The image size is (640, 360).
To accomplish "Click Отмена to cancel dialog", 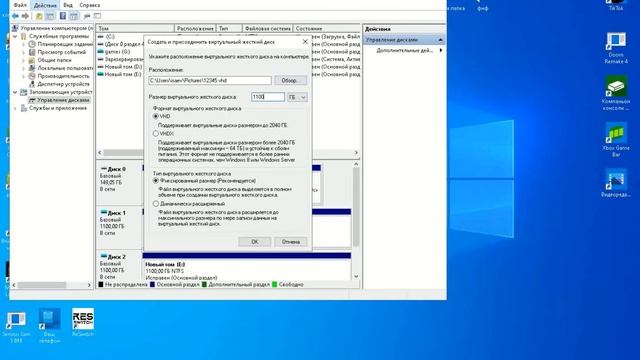I will (x=291, y=242).
